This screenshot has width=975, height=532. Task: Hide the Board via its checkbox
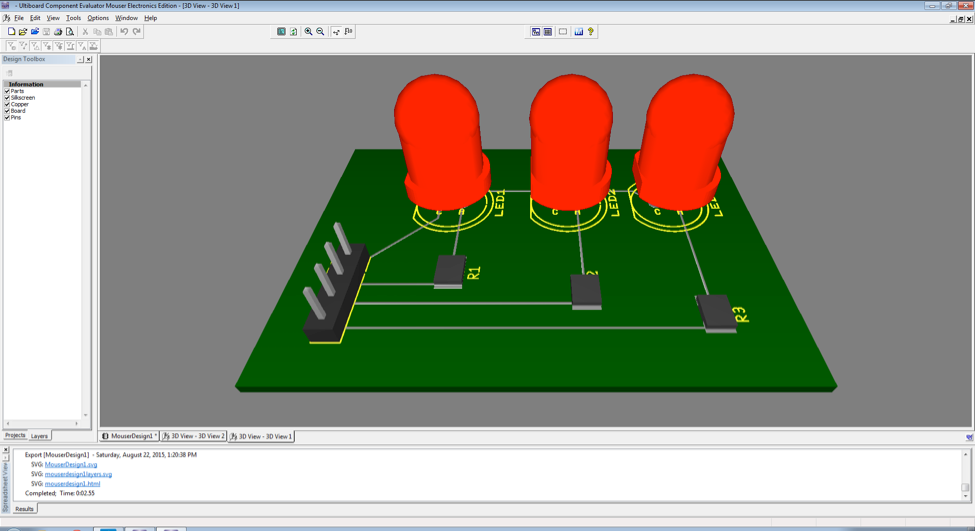[x=7, y=111]
